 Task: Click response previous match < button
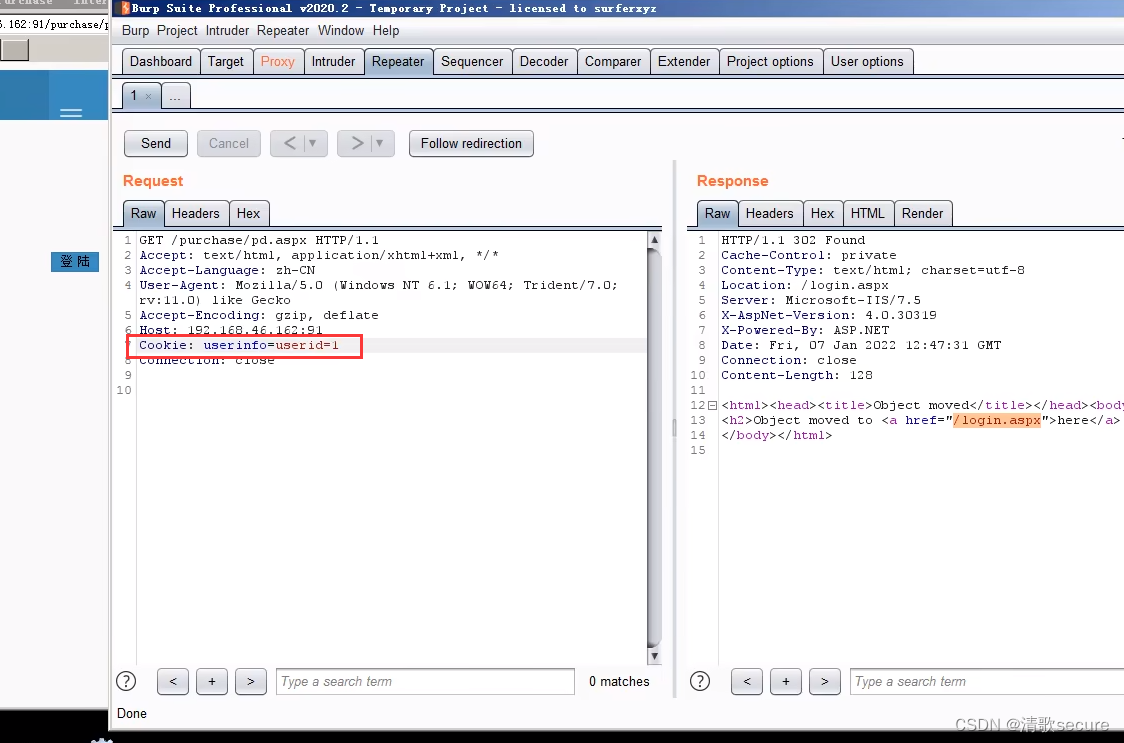747,681
